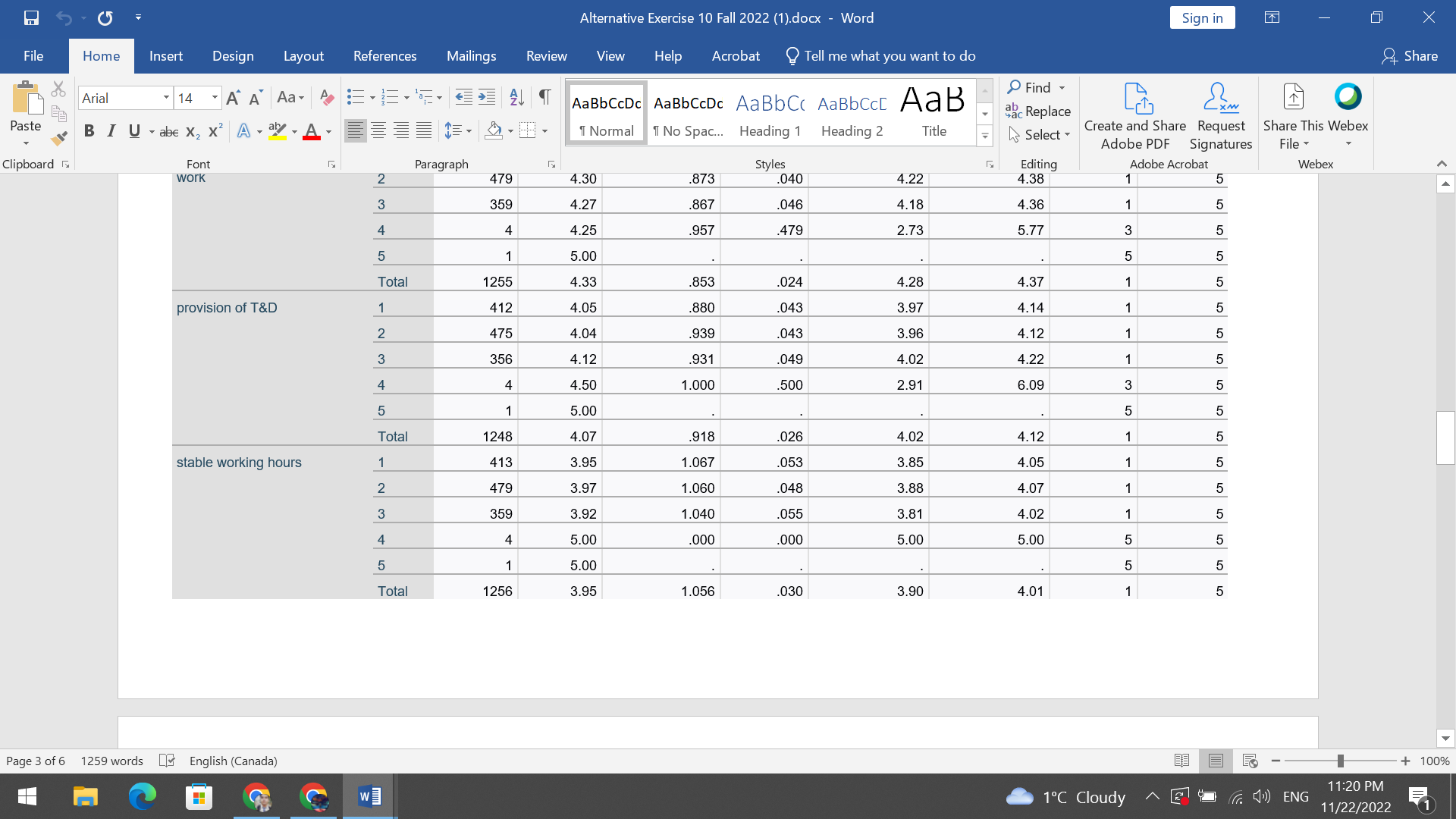
Task: Open Word from the taskbar
Action: click(x=369, y=797)
